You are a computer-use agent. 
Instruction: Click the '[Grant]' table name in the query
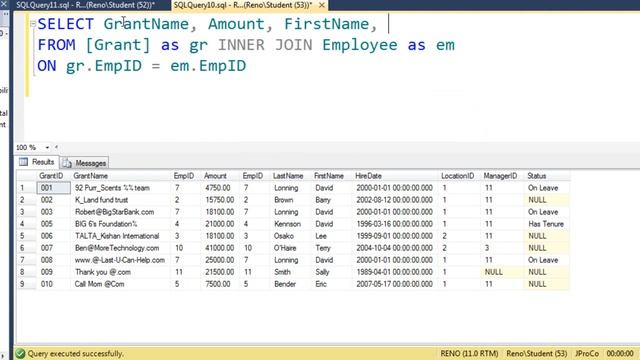(x=118, y=45)
